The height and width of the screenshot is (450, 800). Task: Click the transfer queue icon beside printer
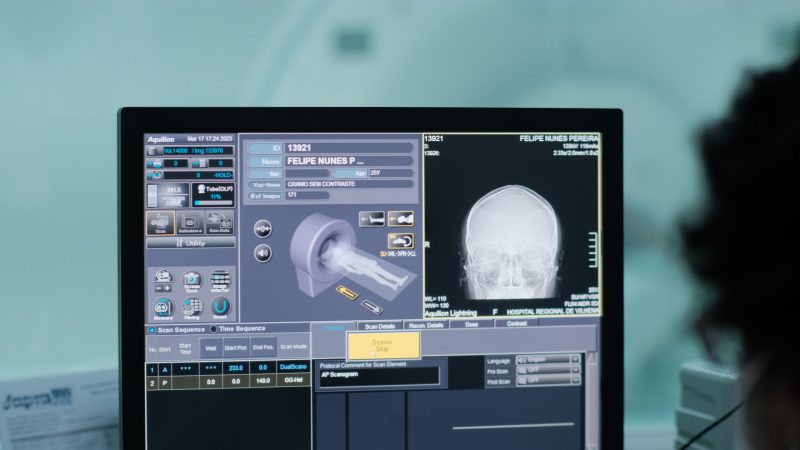pos(199,163)
